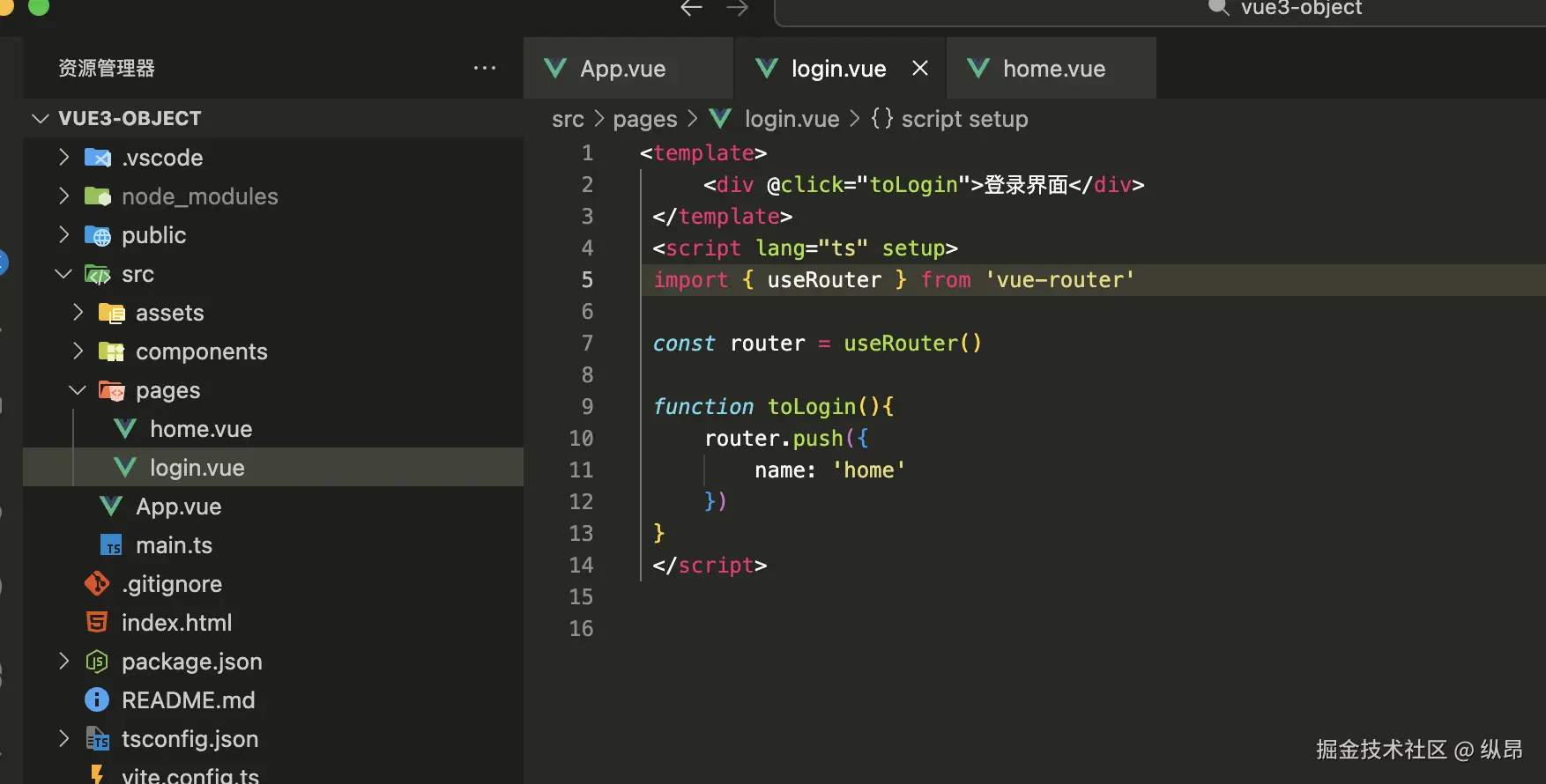Screen dimensions: 1546x784
Task: Close the login.vue tab
Action: (x=920, y=68)
